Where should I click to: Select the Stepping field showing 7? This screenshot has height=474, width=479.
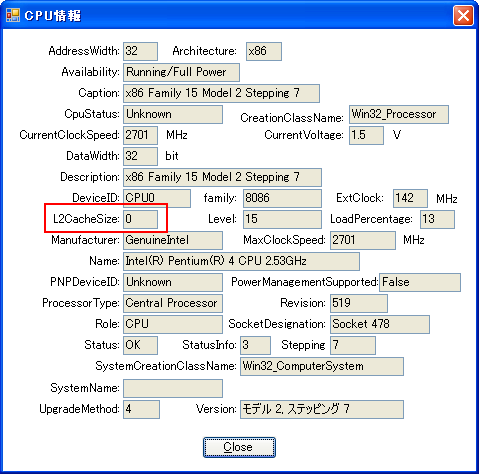pos(353,345)
